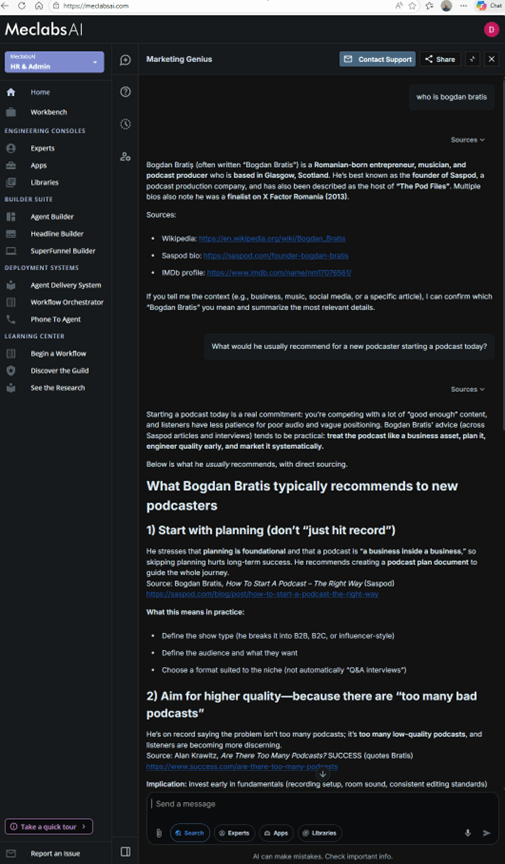
Task: Click the browser address bar URL
Action: [x=96, y=6]
